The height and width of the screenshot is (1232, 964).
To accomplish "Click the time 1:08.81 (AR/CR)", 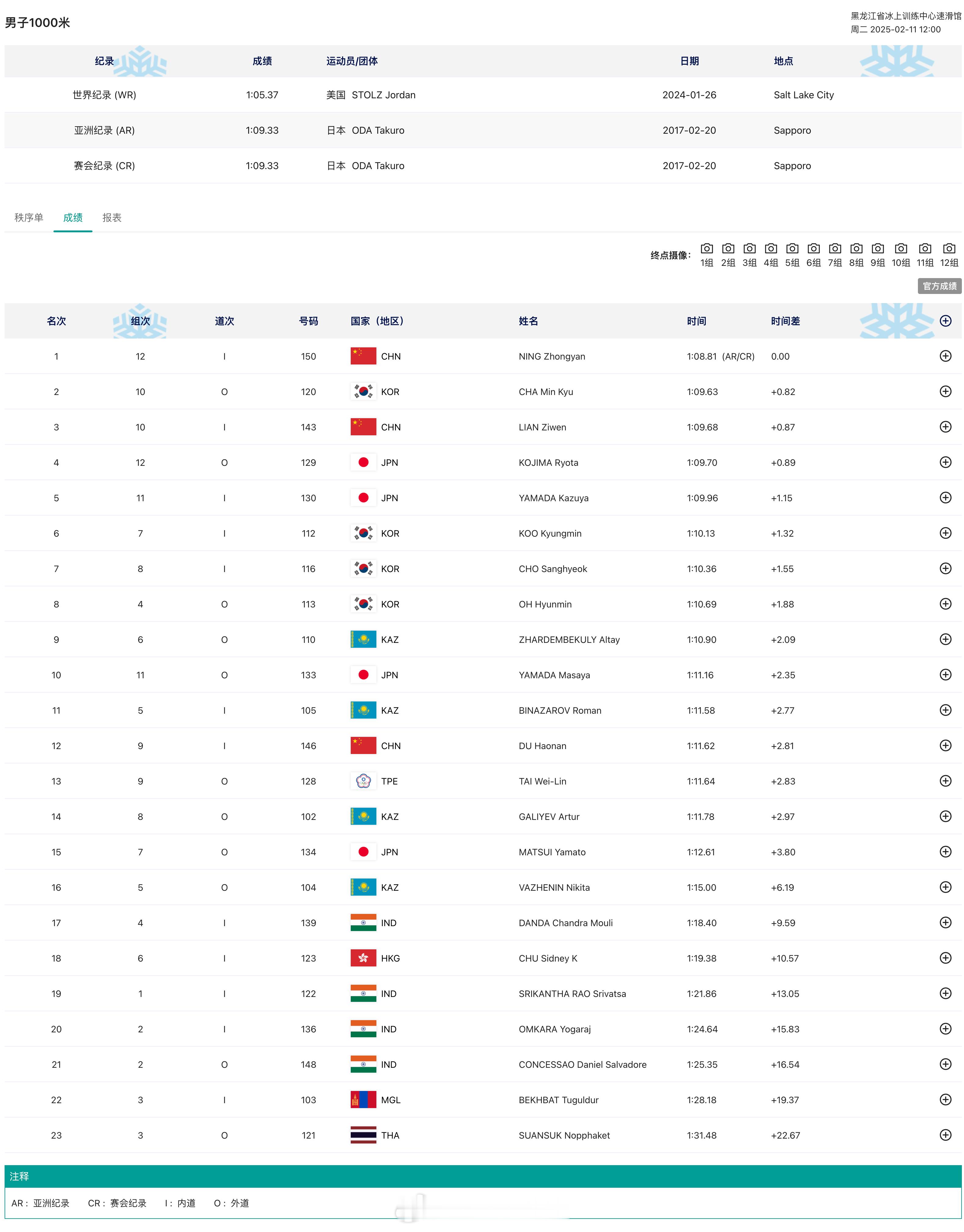I will (721, 356).
